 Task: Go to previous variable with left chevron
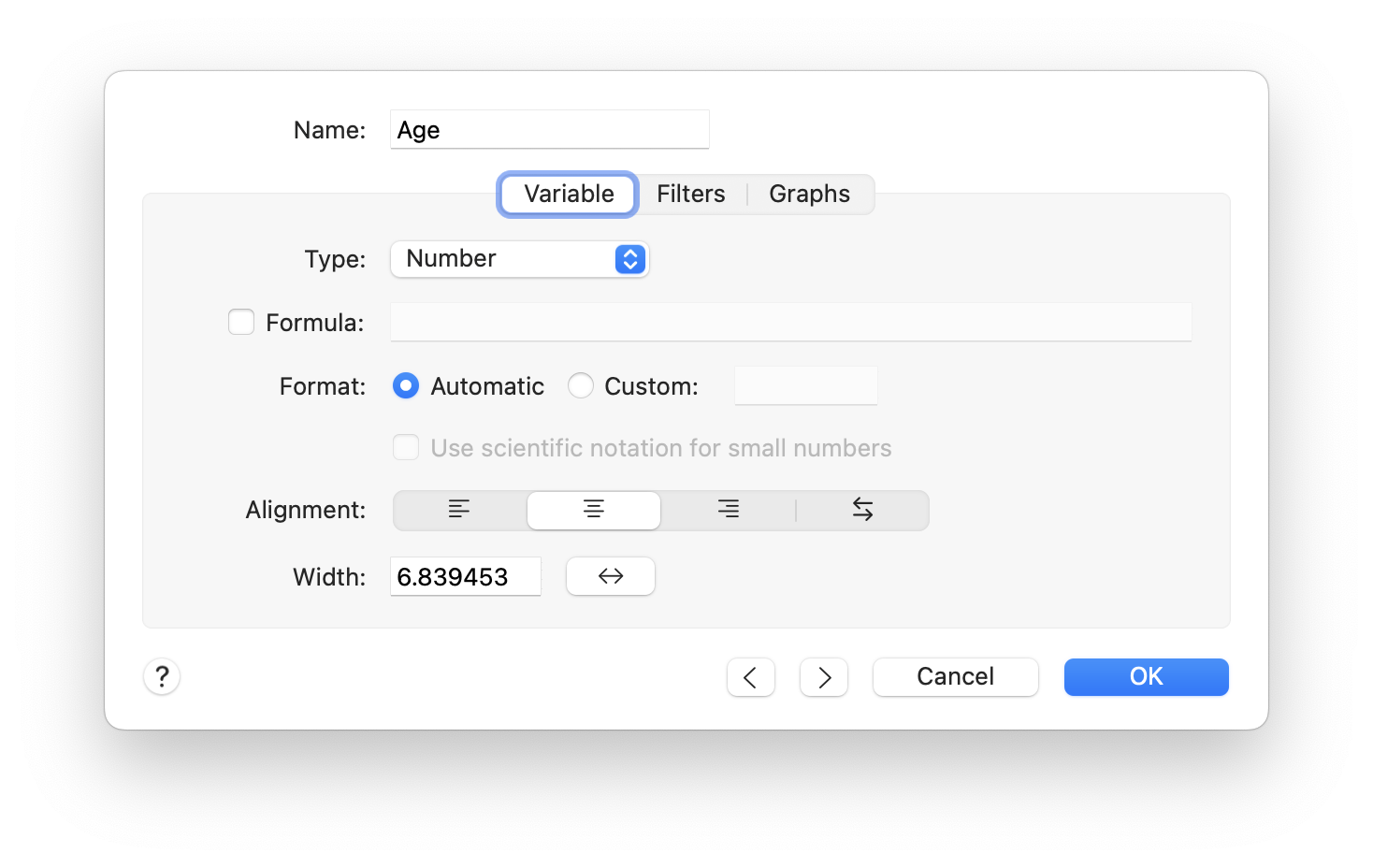click(750, 677)
